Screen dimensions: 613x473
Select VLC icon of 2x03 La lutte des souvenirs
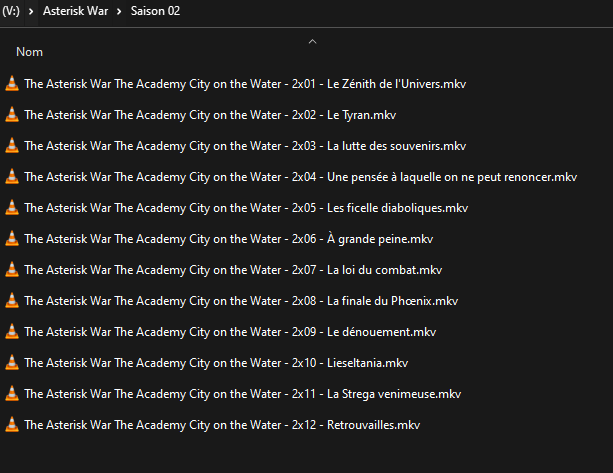12,145
